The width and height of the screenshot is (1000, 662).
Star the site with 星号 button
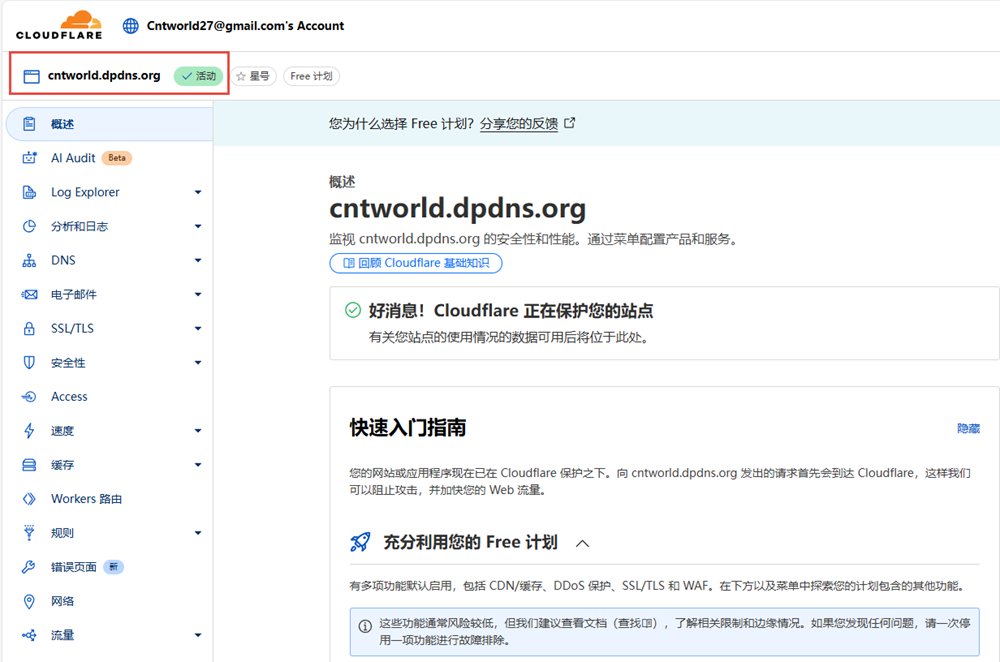click(253, 76)
